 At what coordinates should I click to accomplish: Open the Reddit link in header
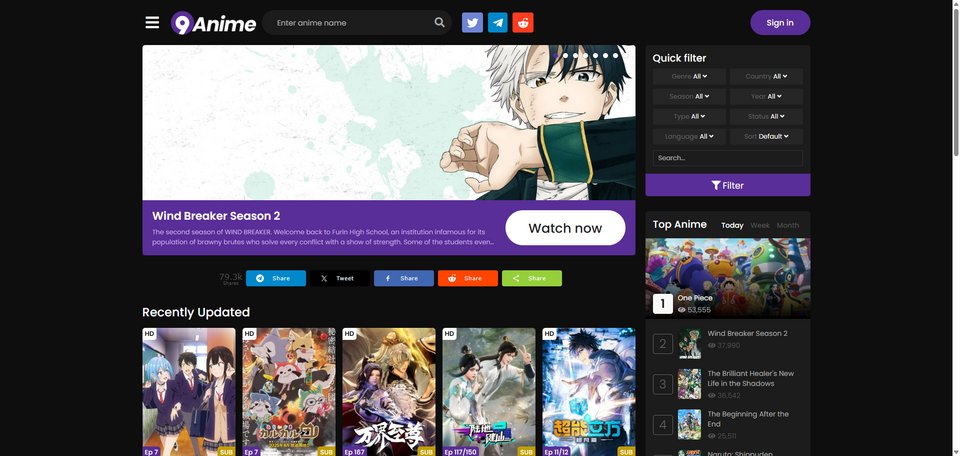(x=523, y=23)
